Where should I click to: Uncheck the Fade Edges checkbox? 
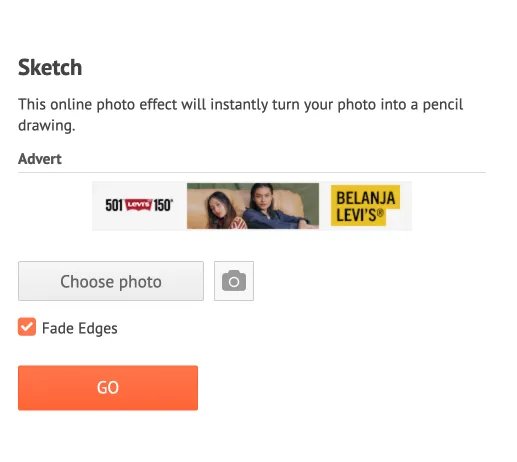27,327
